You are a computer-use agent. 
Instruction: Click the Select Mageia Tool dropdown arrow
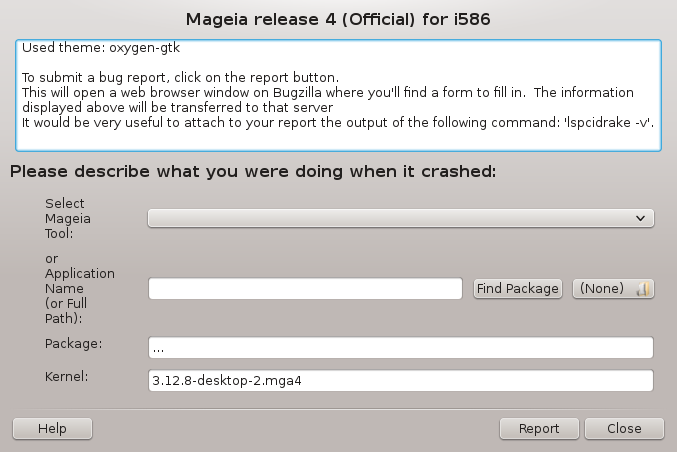(x=639, y=218)
